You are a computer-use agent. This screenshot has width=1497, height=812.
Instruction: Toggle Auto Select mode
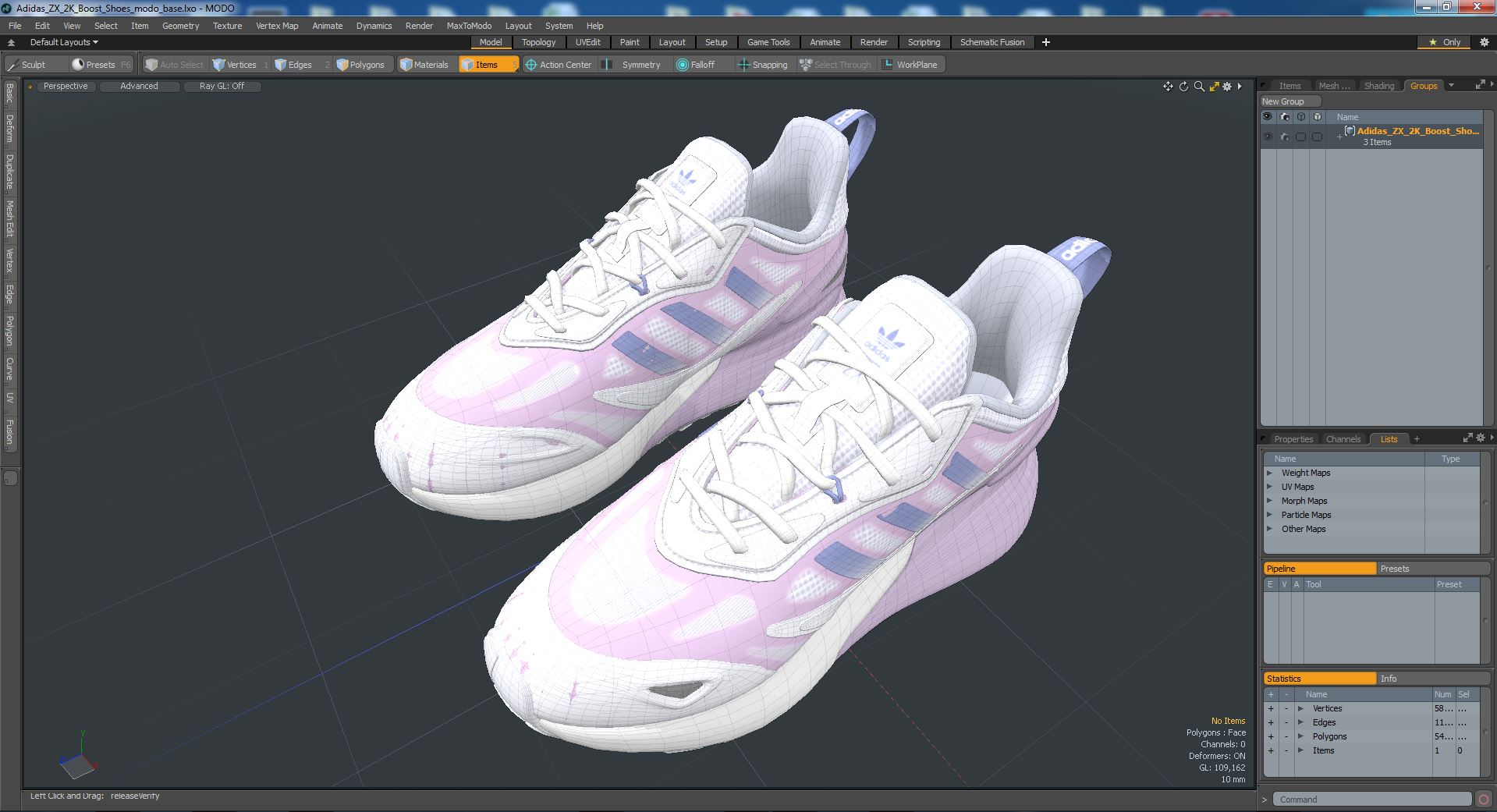(174, 65)
